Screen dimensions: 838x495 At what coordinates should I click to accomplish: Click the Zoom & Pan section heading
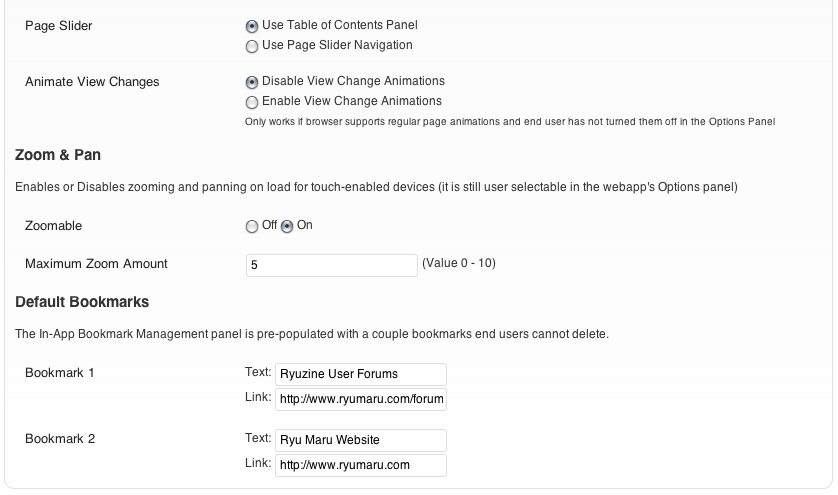58,155
